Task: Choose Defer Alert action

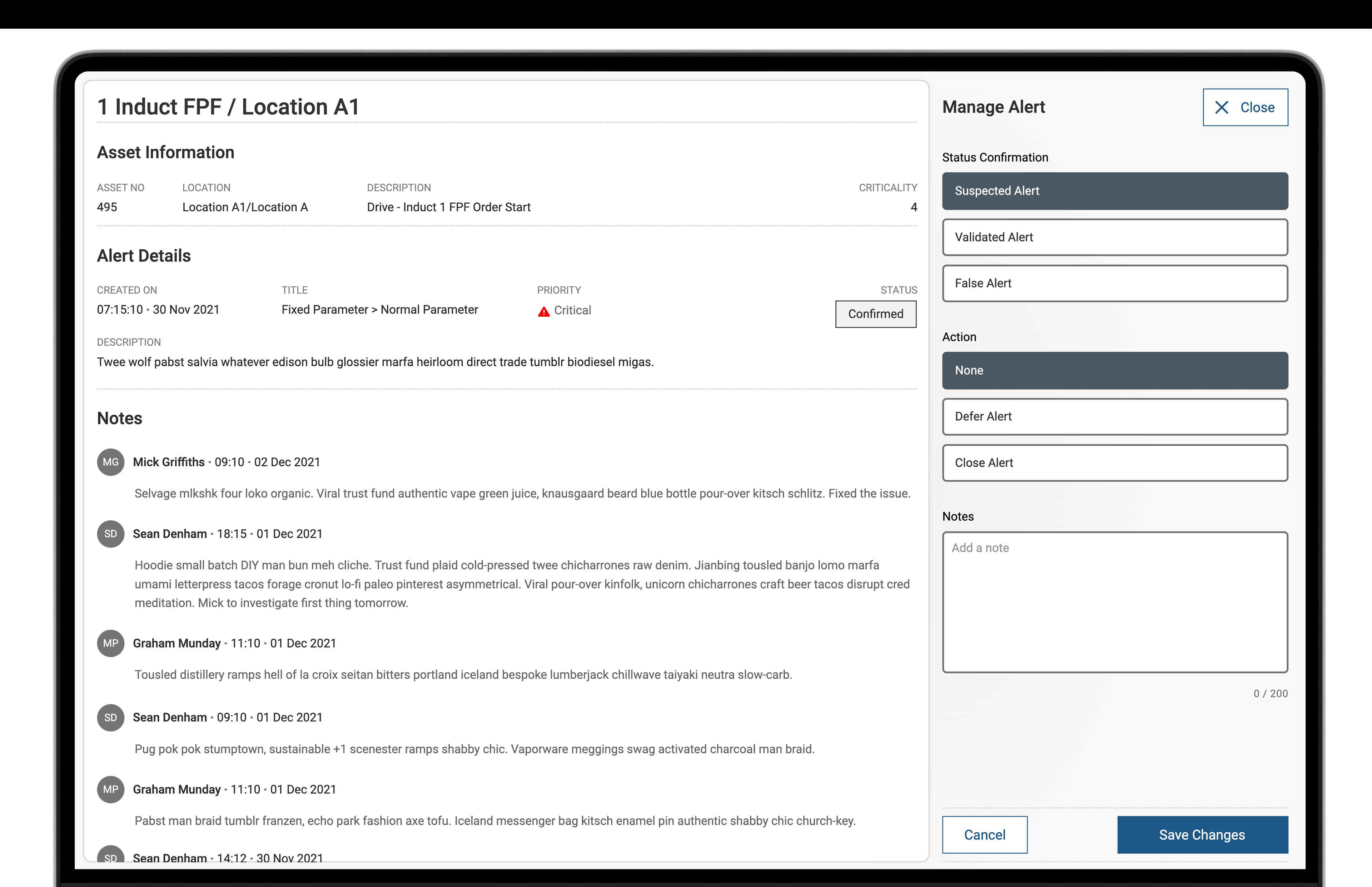Action: click(x=1115, y=416)
